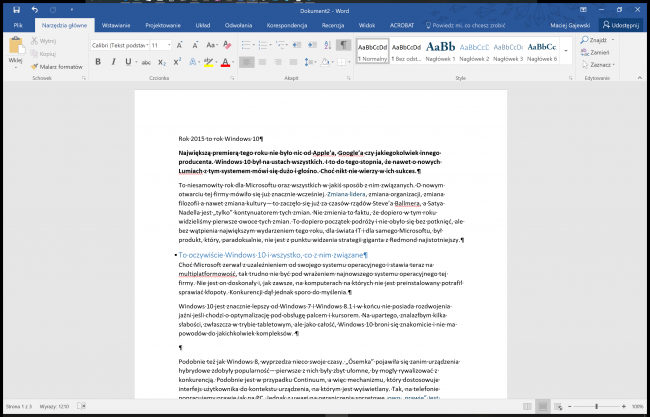
Task: Switch to the Odwołania tab
Action: coord(238,25)
